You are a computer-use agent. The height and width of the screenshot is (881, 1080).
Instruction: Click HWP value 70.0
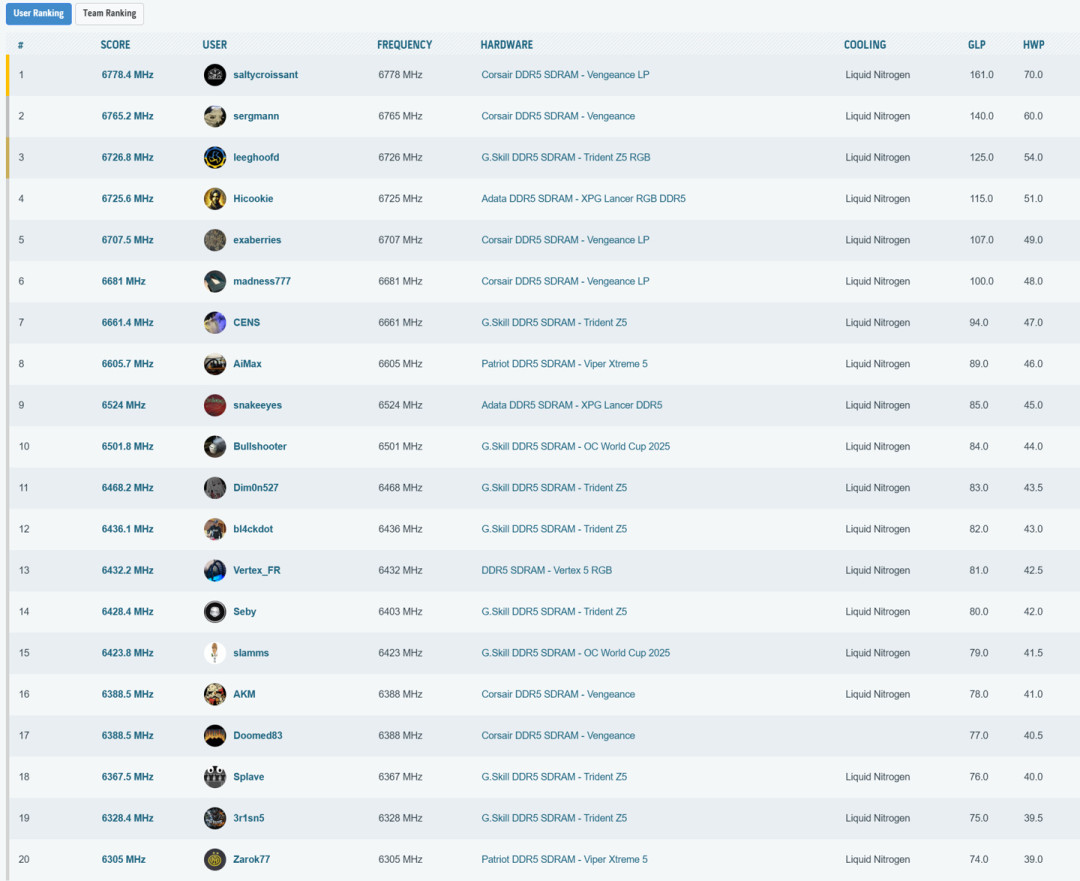coord(1033,75)
